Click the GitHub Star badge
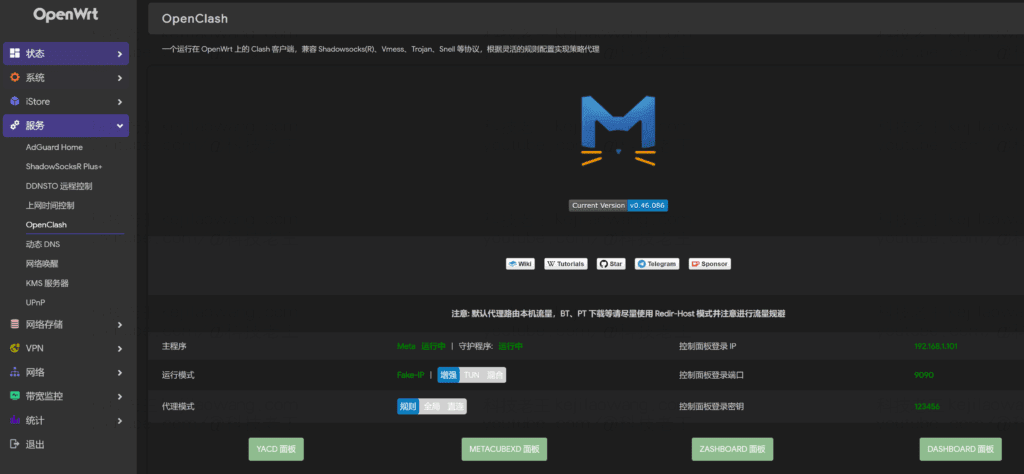1024x474 pixels. [611, 264]
